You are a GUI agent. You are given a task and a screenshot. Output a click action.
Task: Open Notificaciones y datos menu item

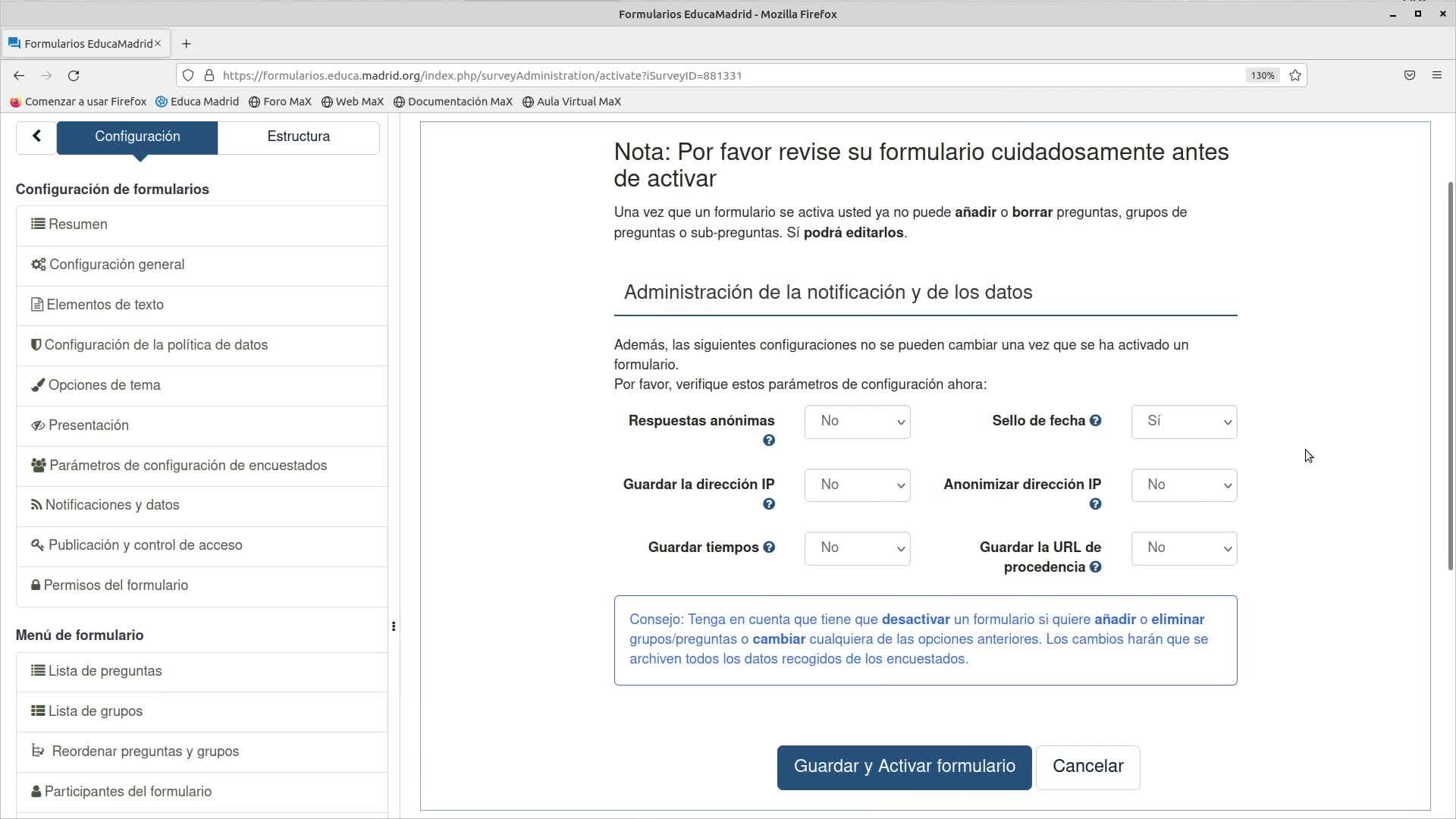tap(112, 505)
